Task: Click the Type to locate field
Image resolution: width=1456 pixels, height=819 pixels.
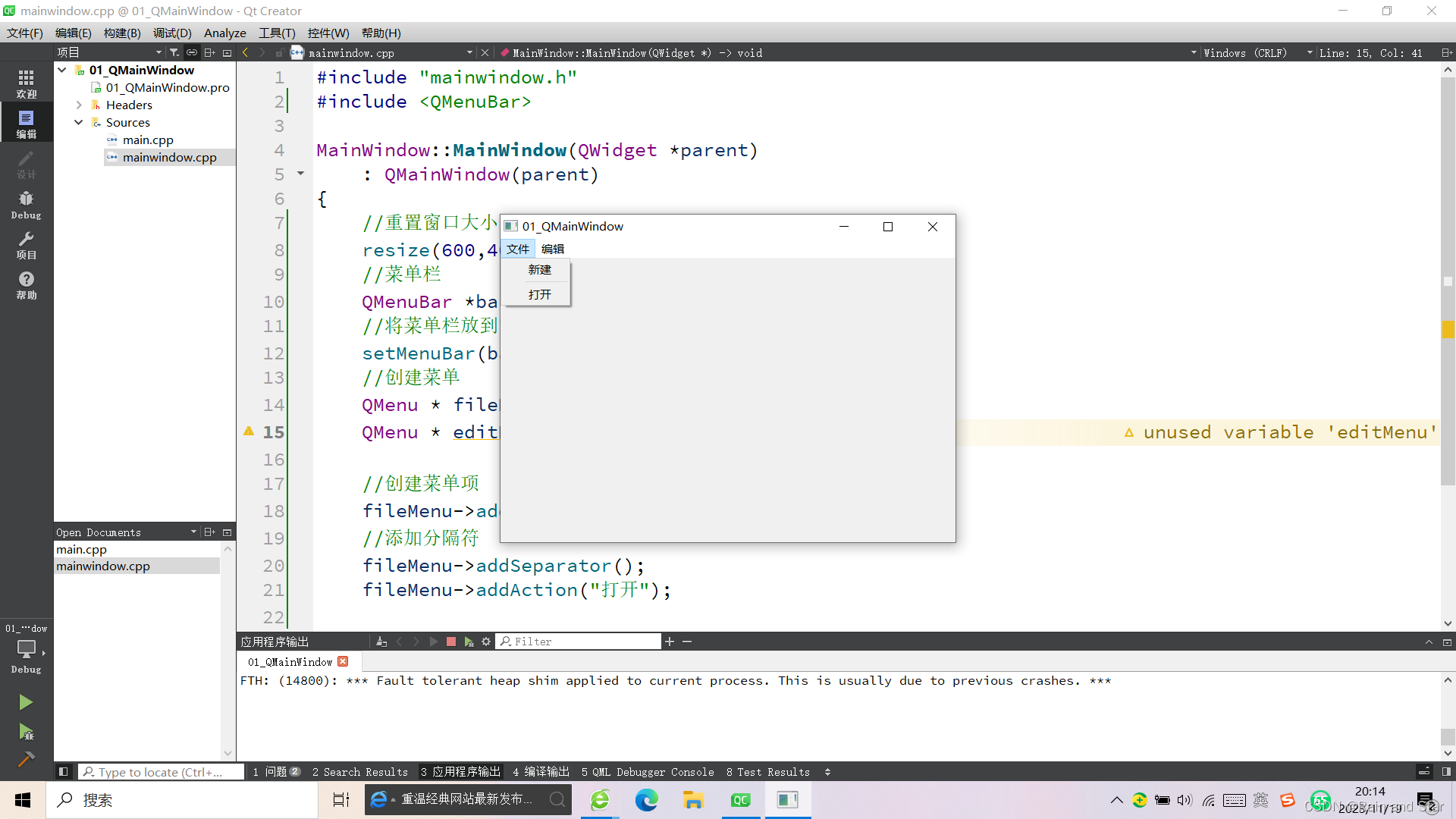Action: tap(161, 772)
